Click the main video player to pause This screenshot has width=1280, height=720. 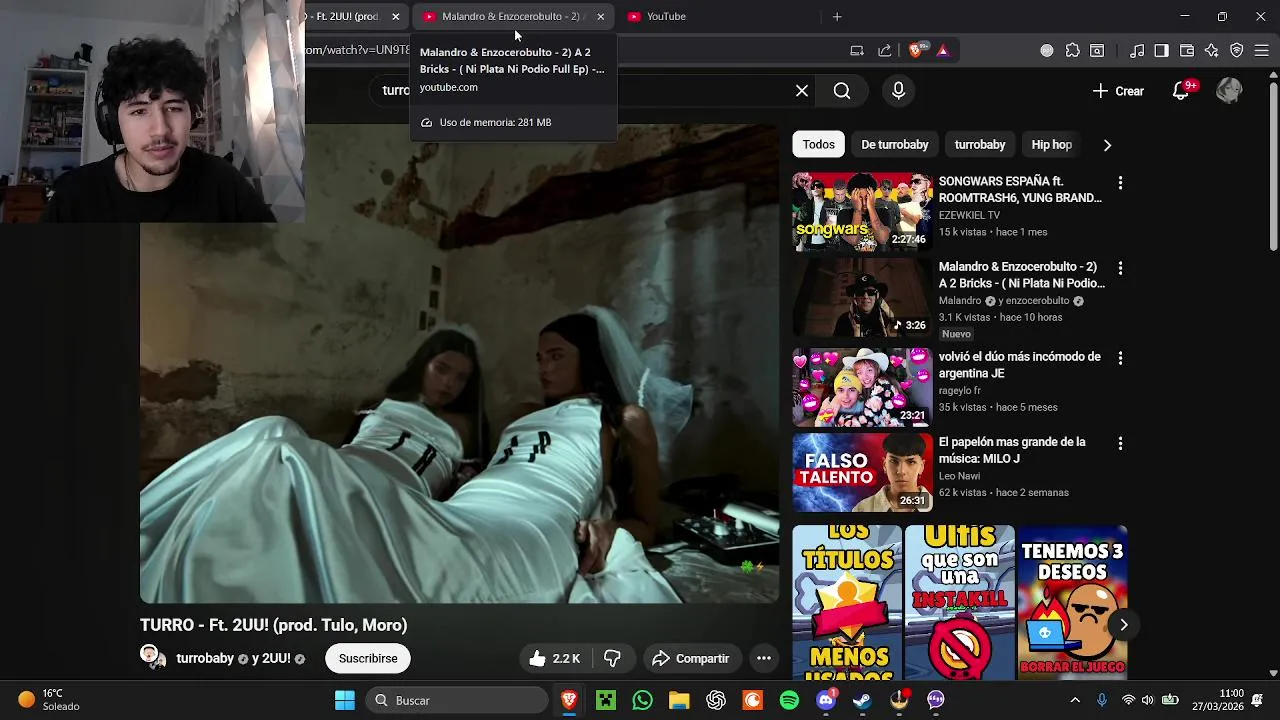pyautogui.click(x=459, y=363)
